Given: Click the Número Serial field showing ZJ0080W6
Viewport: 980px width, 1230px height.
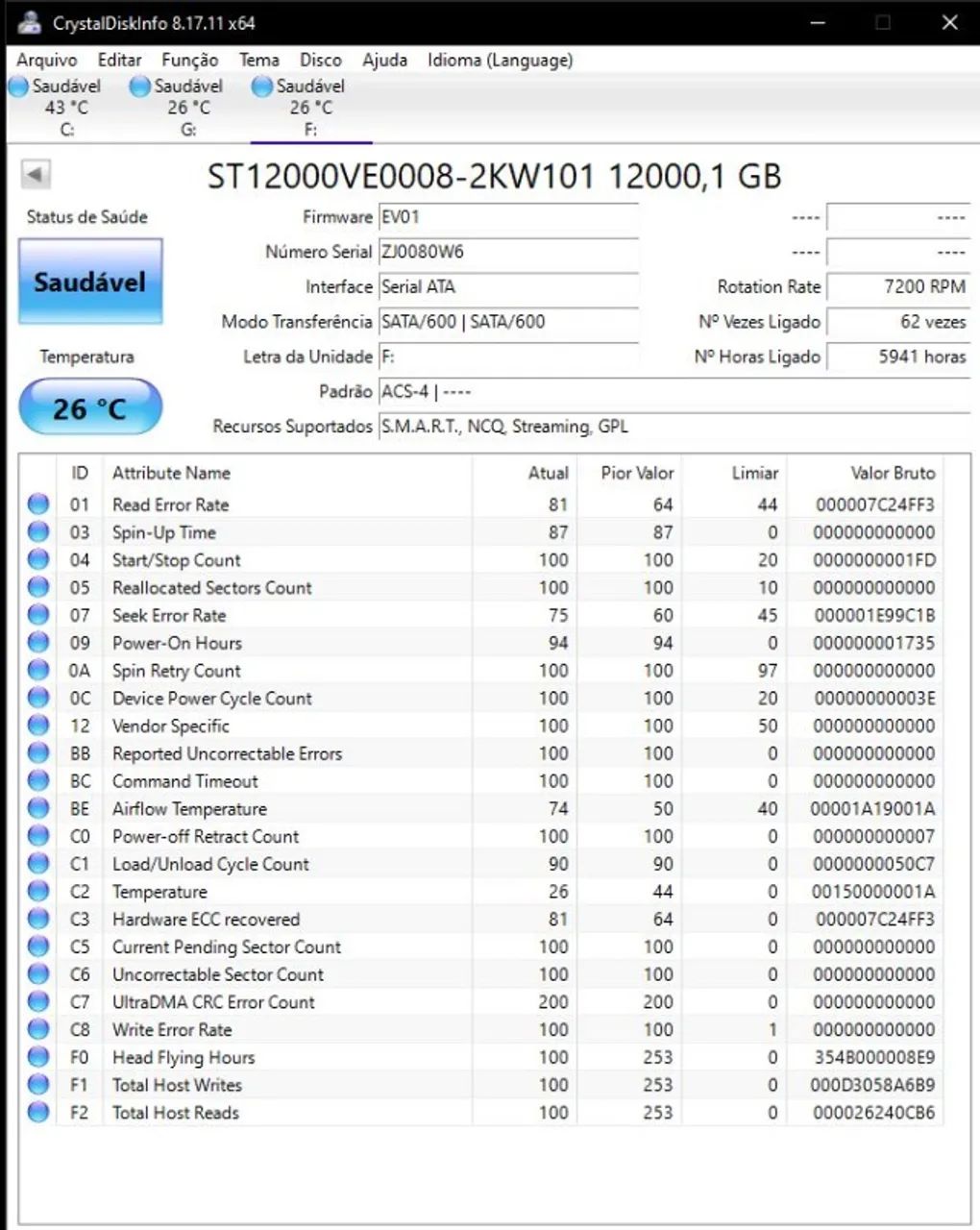Looking at the screenshot, I should (x=509, y=252).
